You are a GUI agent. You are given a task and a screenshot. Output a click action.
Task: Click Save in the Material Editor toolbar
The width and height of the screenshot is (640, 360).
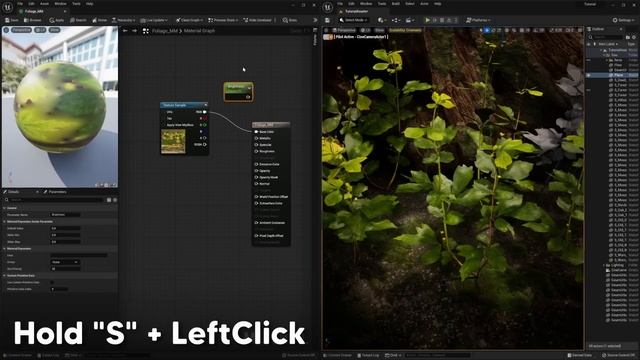pos(11,20)
